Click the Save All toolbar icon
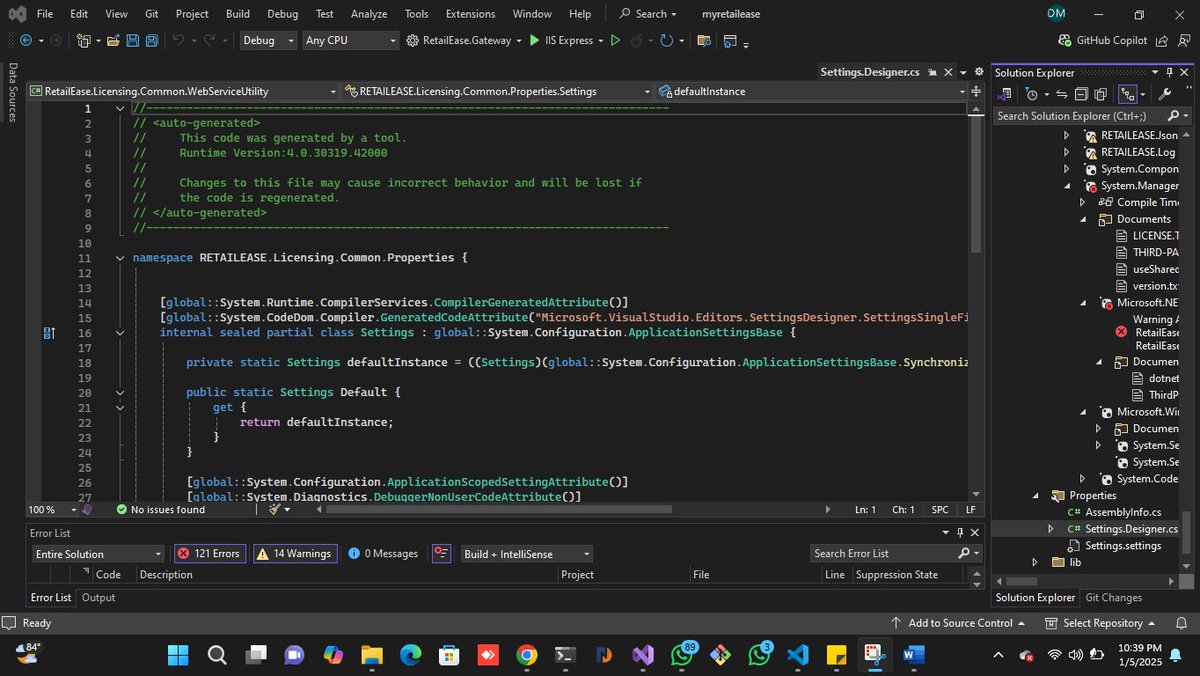 (x=151, y=41)
